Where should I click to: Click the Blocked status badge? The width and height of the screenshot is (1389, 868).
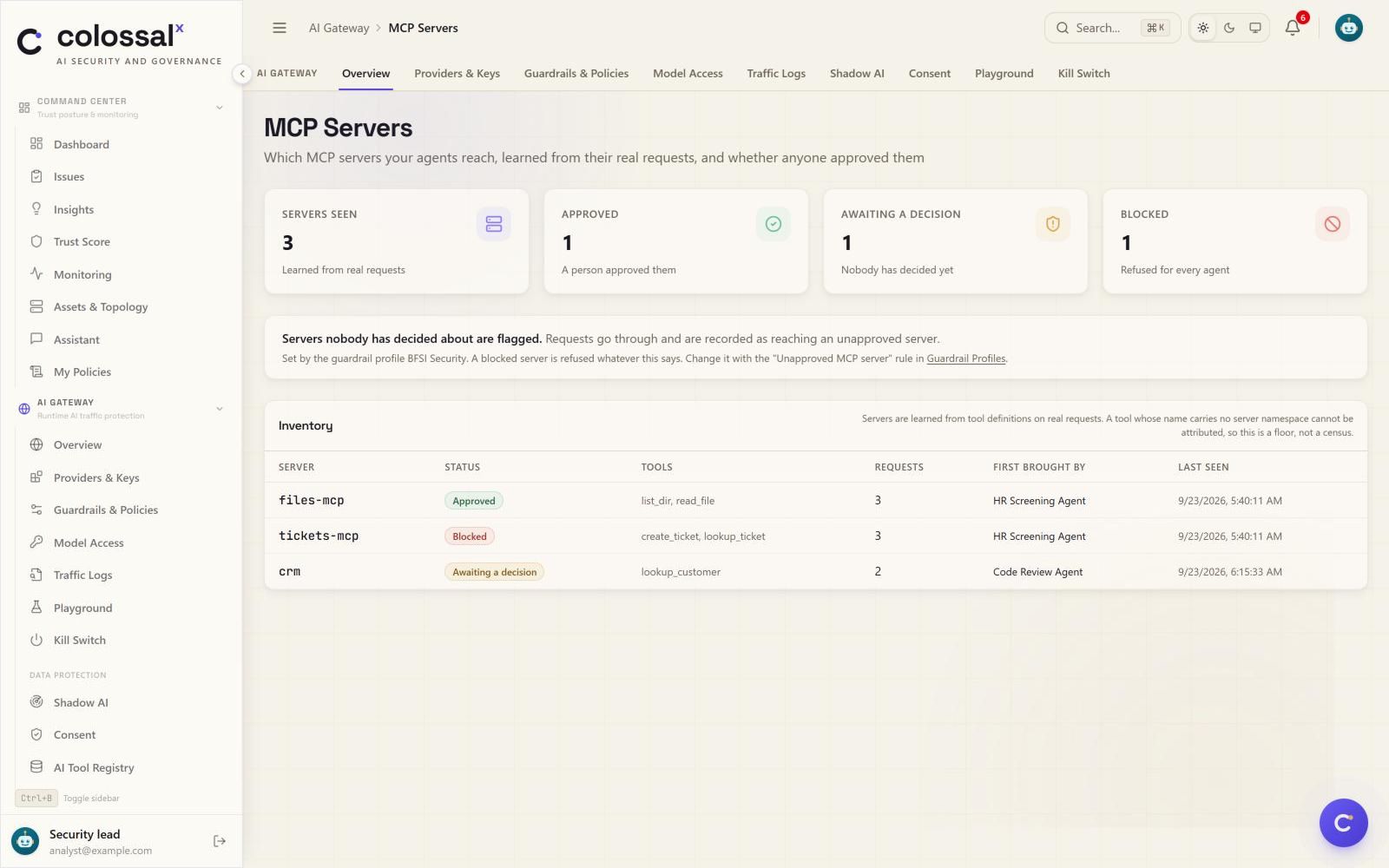470,536
